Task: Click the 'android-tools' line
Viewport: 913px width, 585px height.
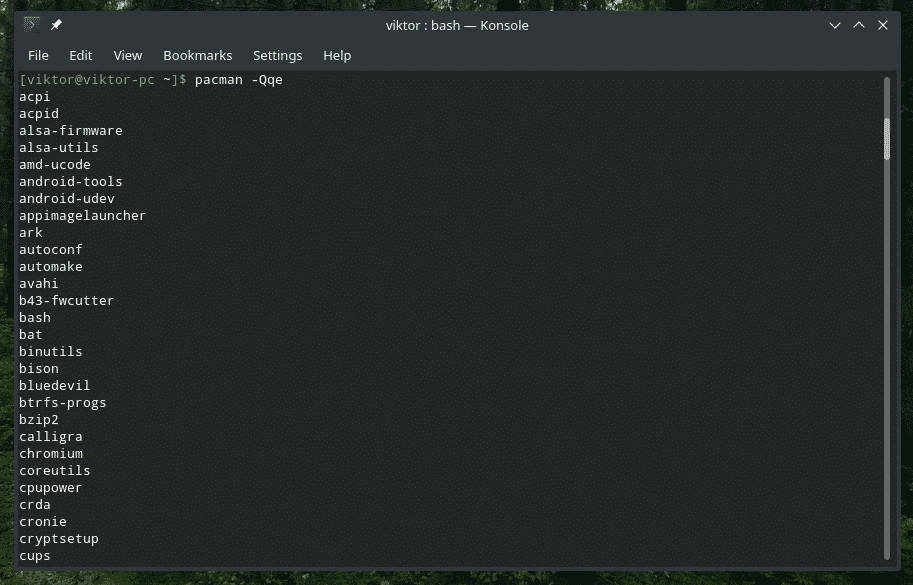Action: (x=70, y=182)
